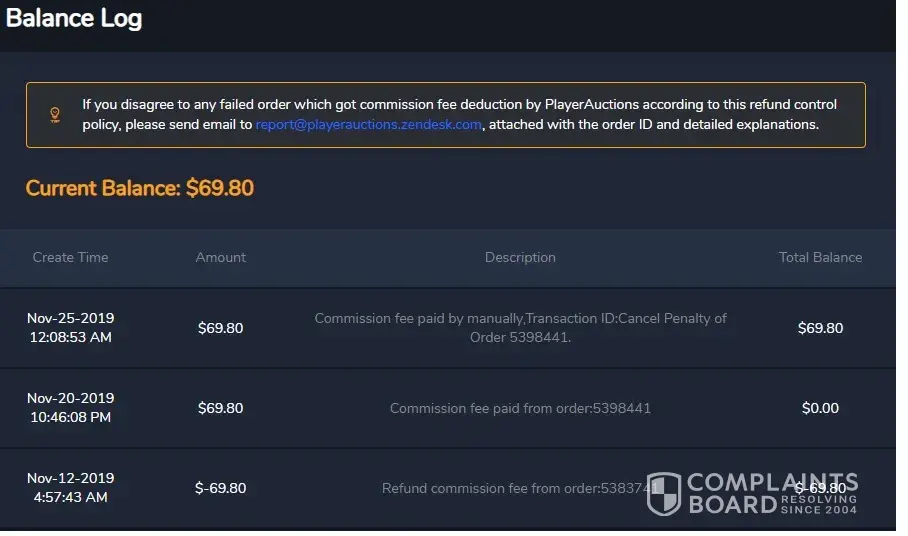Click the 'Commission fee paid from order:5398441' description
The image size is (908, 536).
520,408
